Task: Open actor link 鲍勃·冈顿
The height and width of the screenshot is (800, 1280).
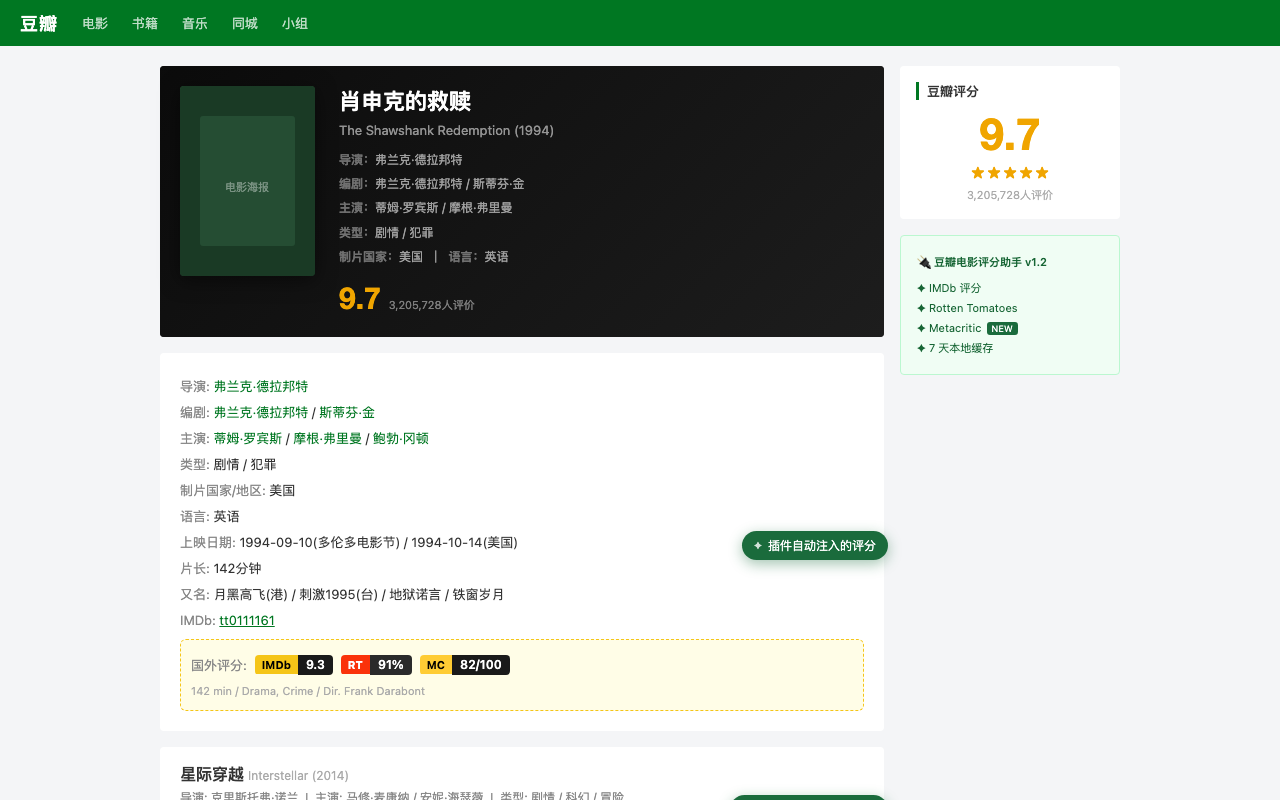Action: [x=401, y=438]
